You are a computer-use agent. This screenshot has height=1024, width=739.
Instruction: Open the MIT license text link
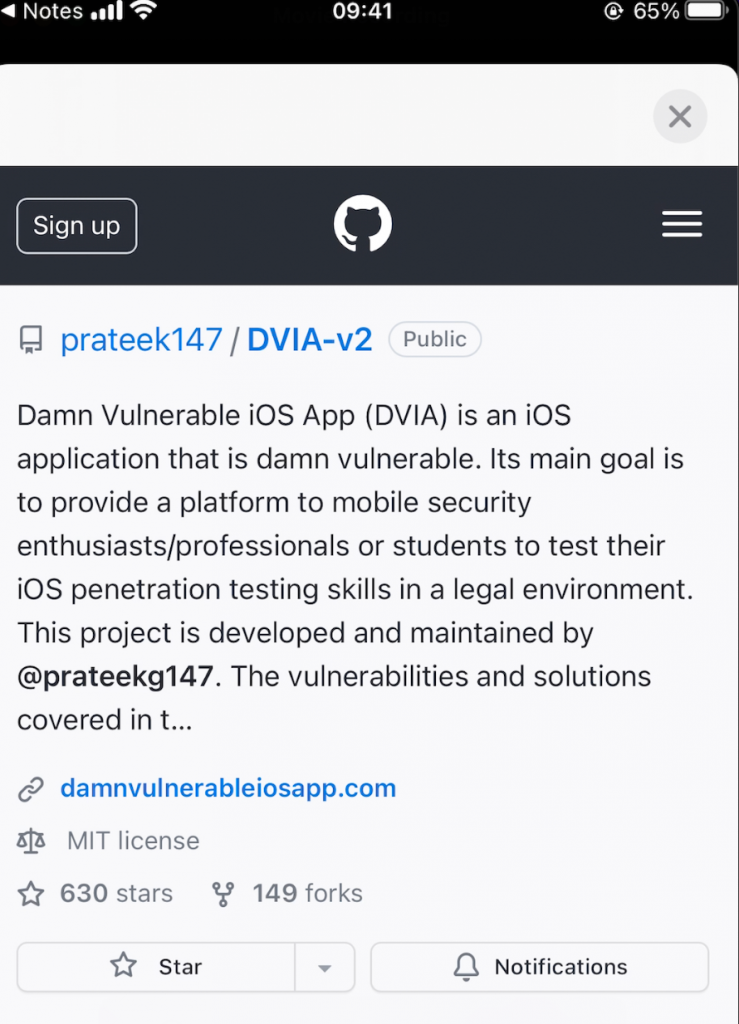[133, 841]
